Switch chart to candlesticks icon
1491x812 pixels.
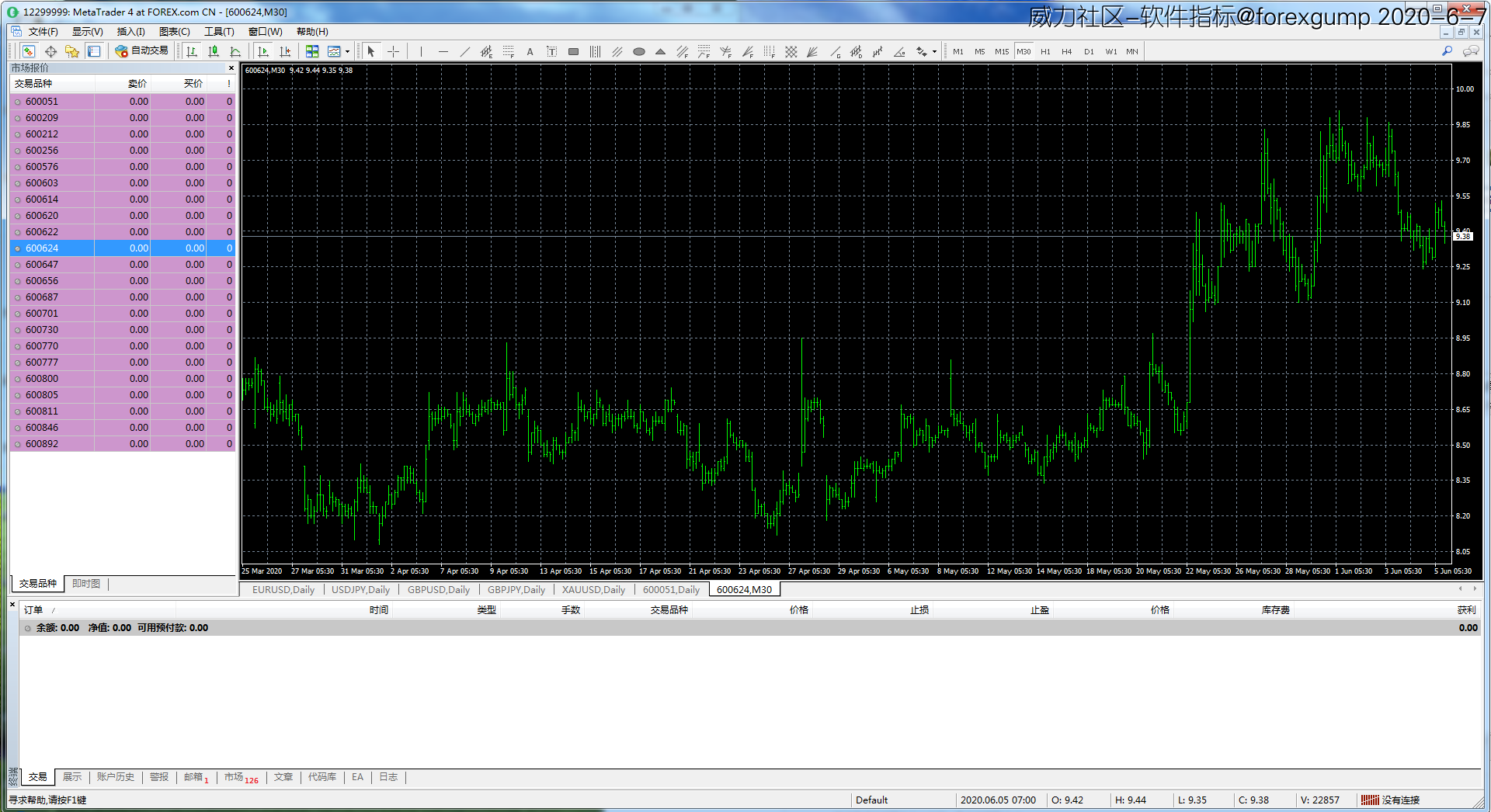point(214,51)
